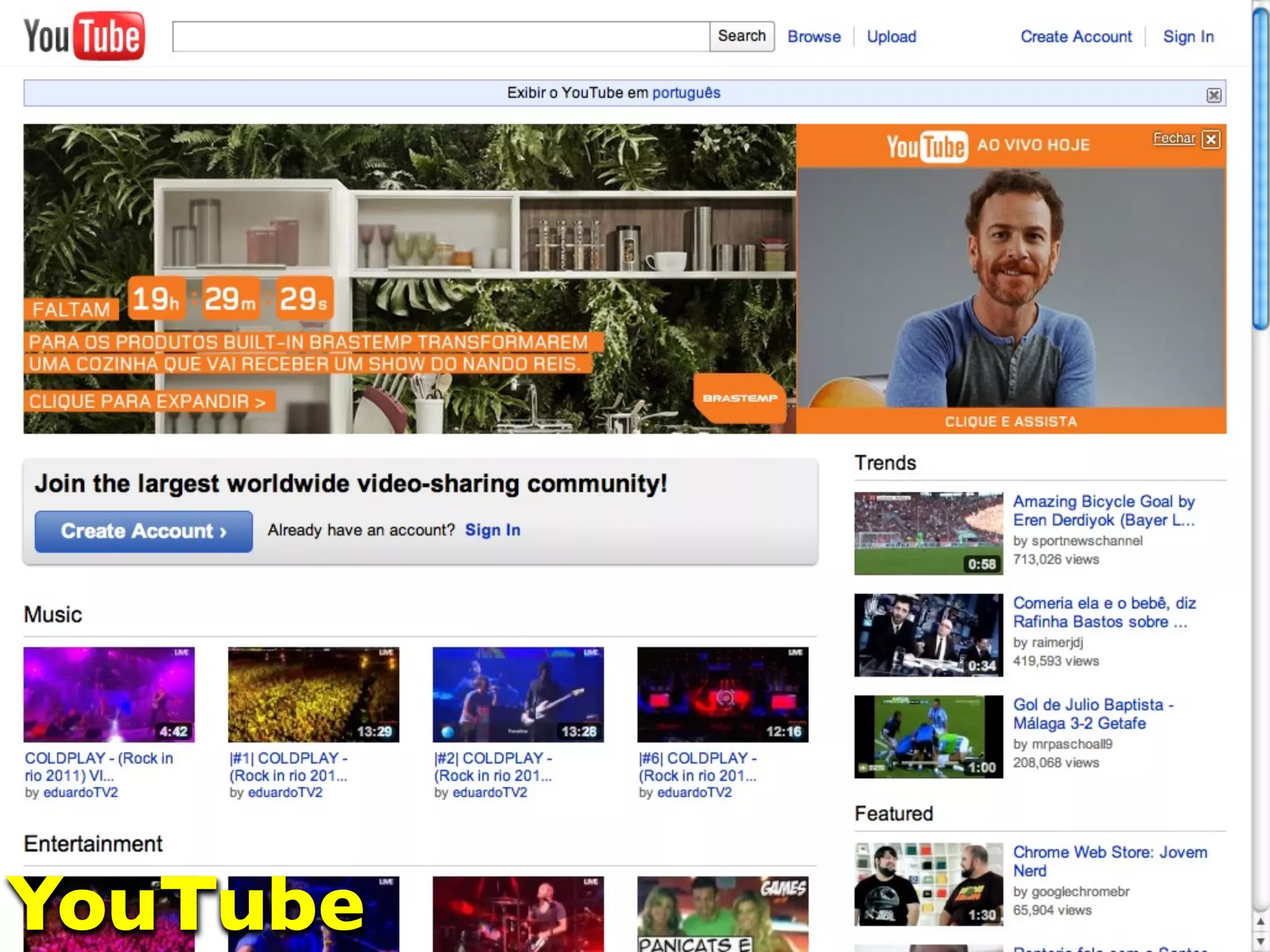The image size is (1270, 952).
Task: Click the 'by mrpaschoall9' text
Action: pos(1063,744)
